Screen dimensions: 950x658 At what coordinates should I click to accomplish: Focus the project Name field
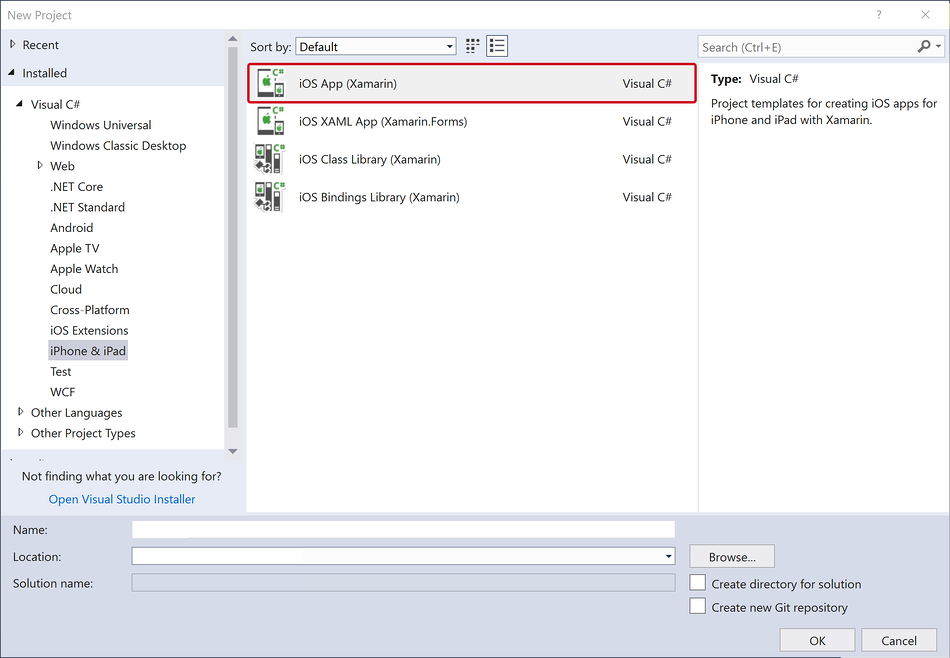(x=403, y=529)
